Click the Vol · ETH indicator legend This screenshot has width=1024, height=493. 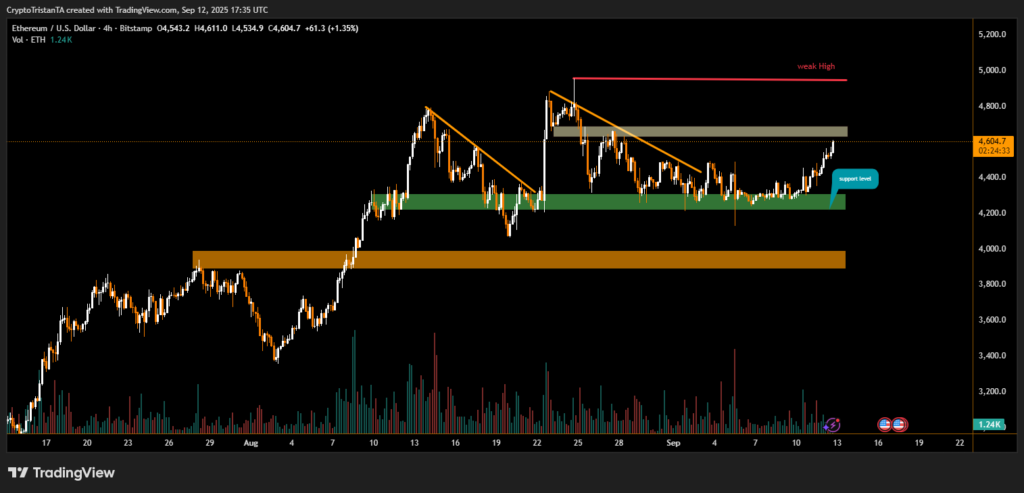(27, 39)
